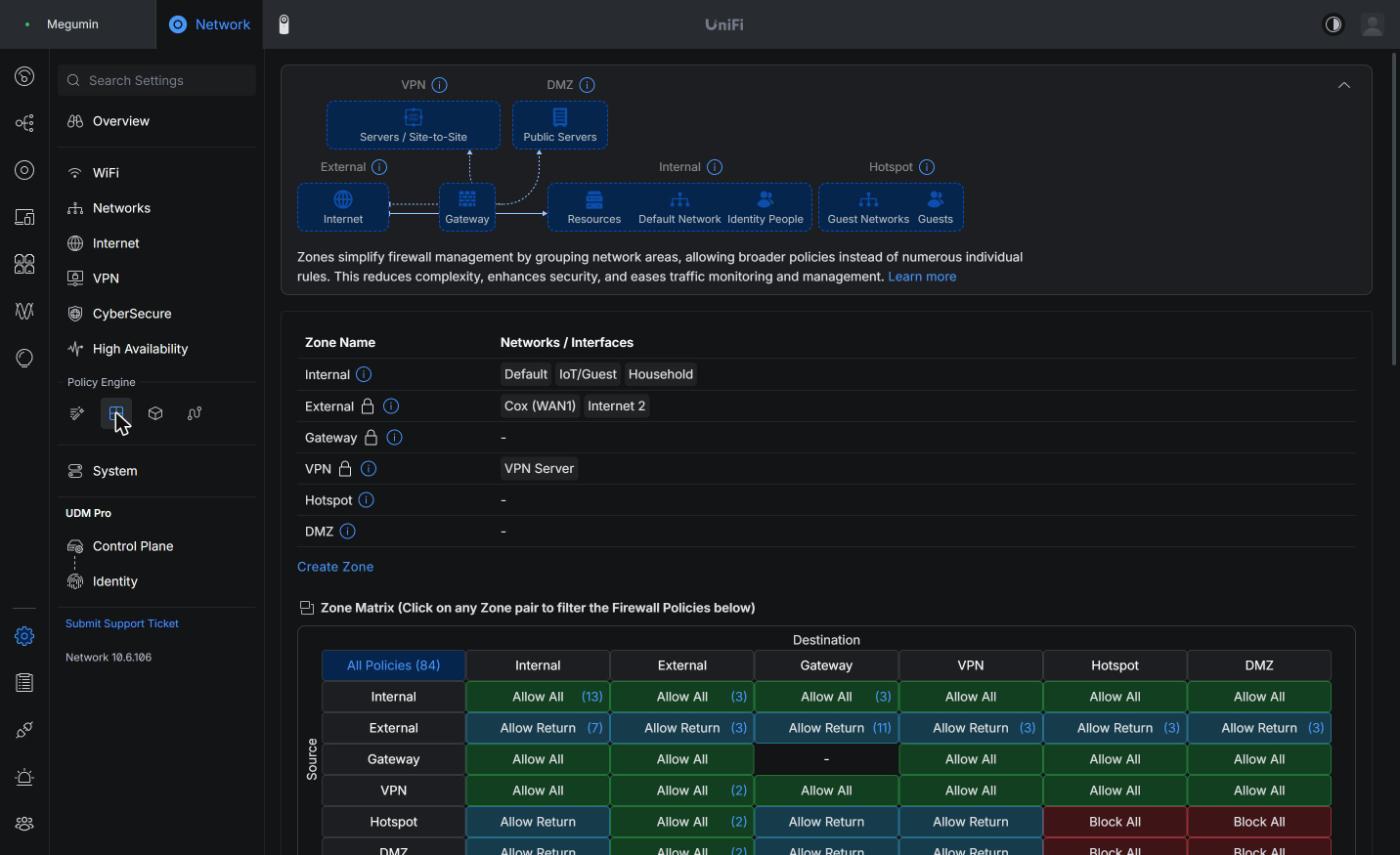Open the user account avatar
Screen dimensions: 1400x855
(1372, 25)
